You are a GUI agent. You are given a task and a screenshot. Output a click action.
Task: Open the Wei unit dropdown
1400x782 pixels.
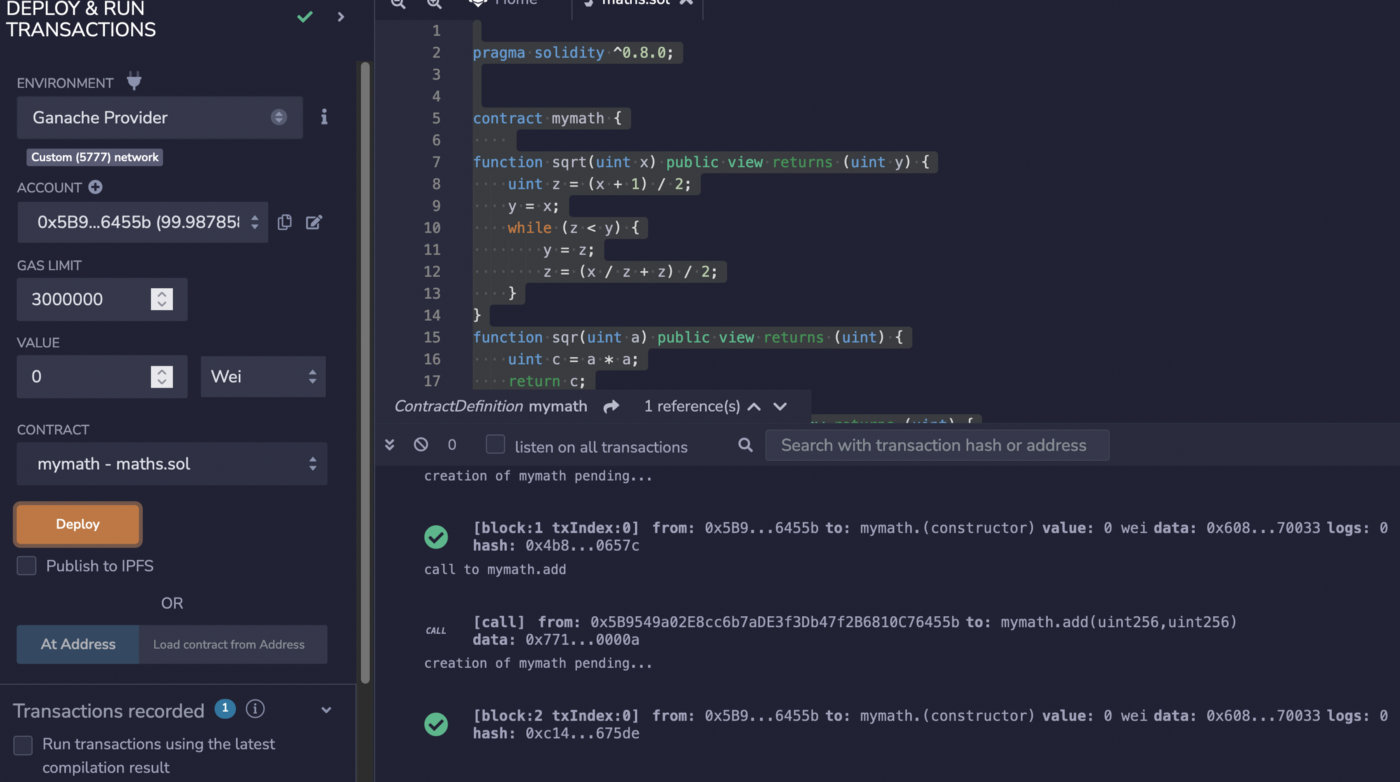coord(263,377)
